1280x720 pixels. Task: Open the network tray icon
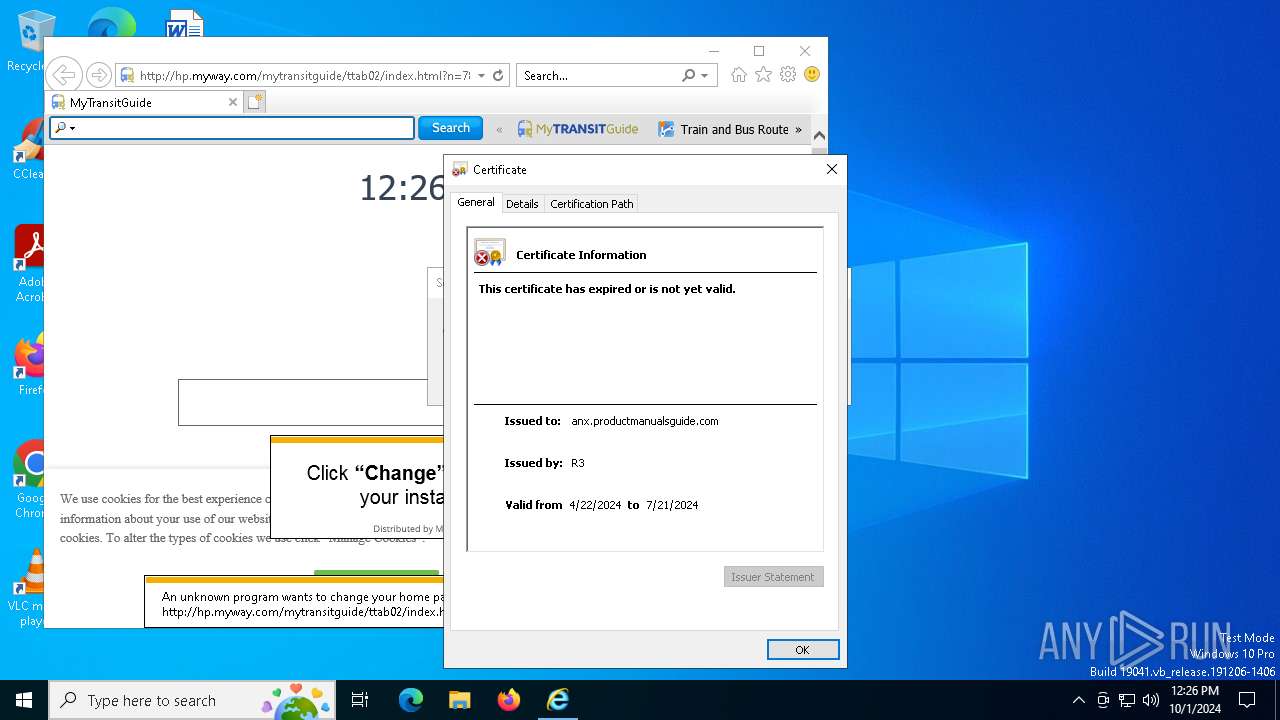pyautogui.click(x=1127, y=700)
